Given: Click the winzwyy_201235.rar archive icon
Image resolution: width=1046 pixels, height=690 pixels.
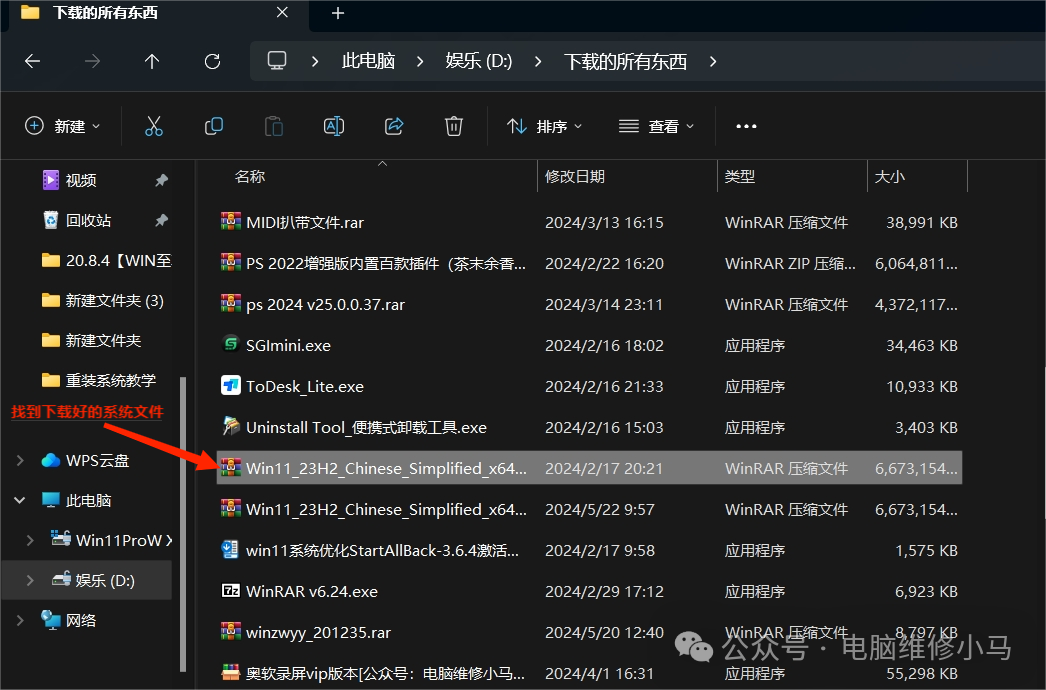Looking at the screenshot, I should [x=231, y=631].
